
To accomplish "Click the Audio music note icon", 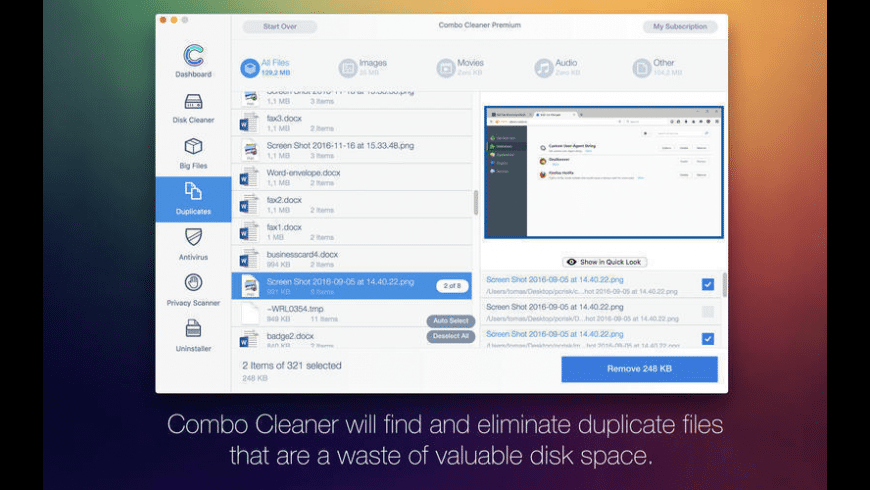I will click(544, 68).
